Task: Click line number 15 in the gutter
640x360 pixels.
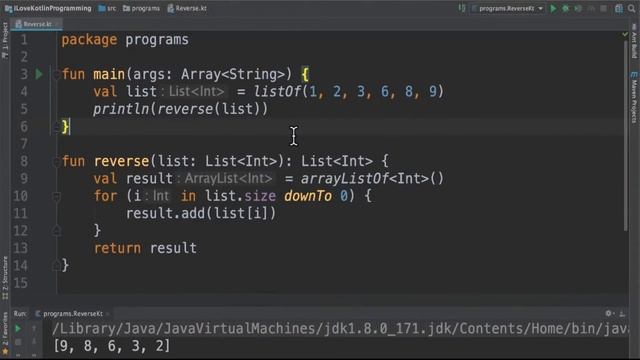Action: (20, 283)
